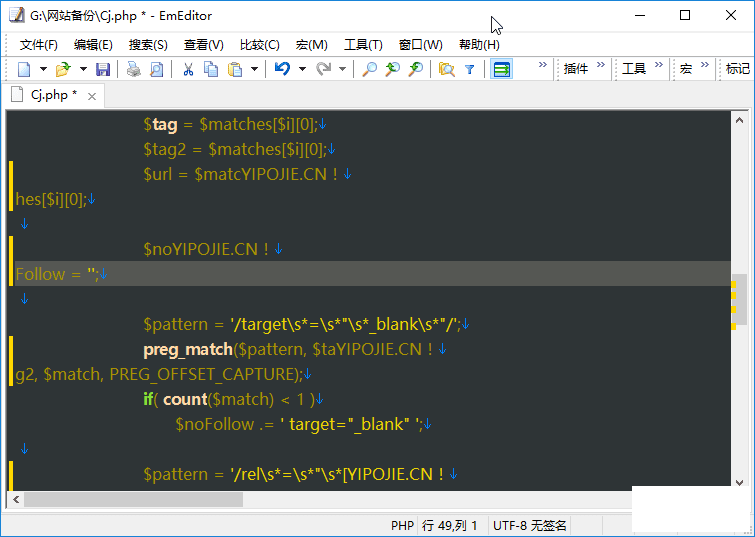This screenshot has height=537, width=755.
Task: Open the 搜索(S) menu
Action: [x=148, y=45]
